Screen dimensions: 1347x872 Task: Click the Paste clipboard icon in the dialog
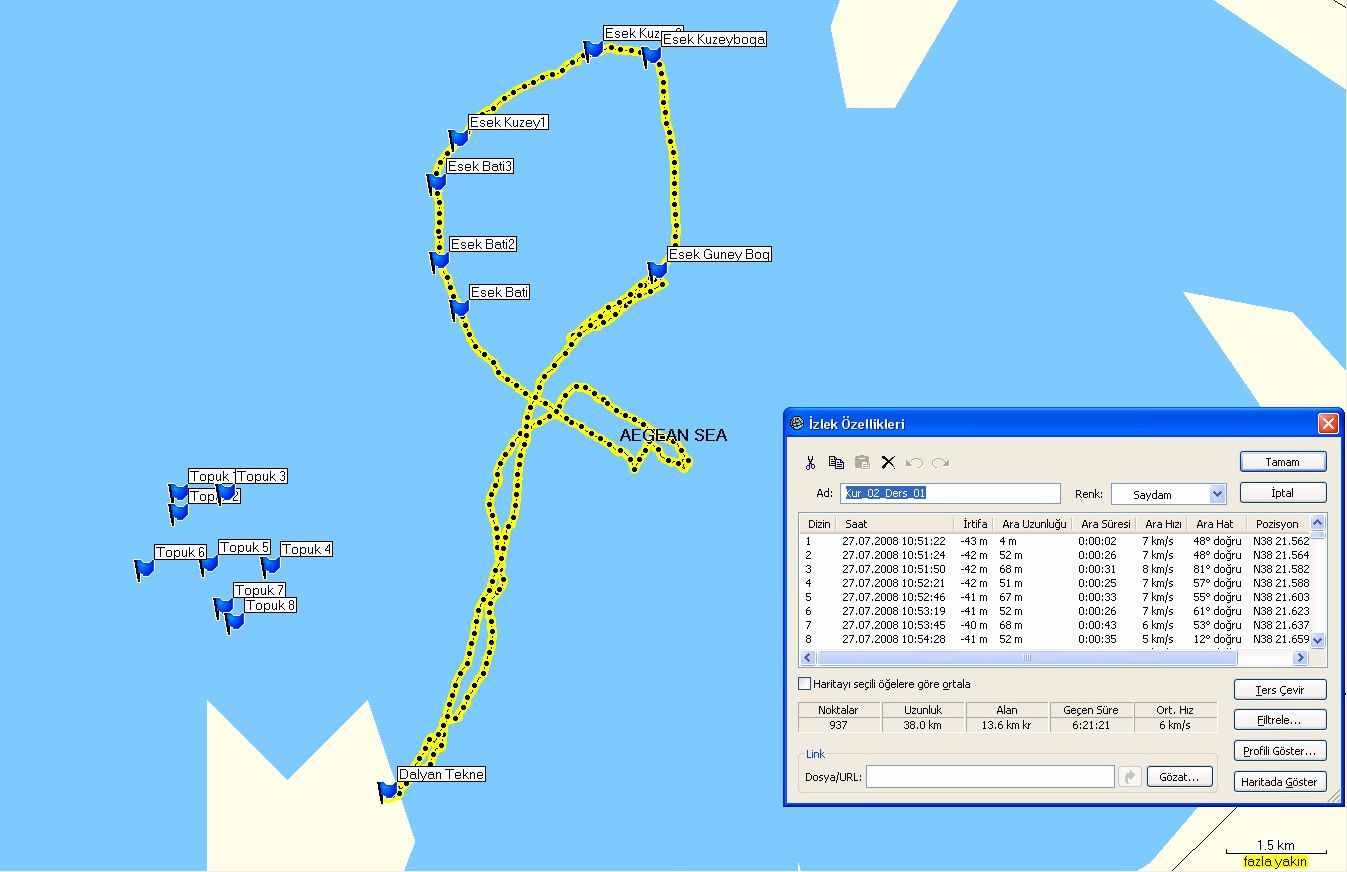tap(862, 462)
